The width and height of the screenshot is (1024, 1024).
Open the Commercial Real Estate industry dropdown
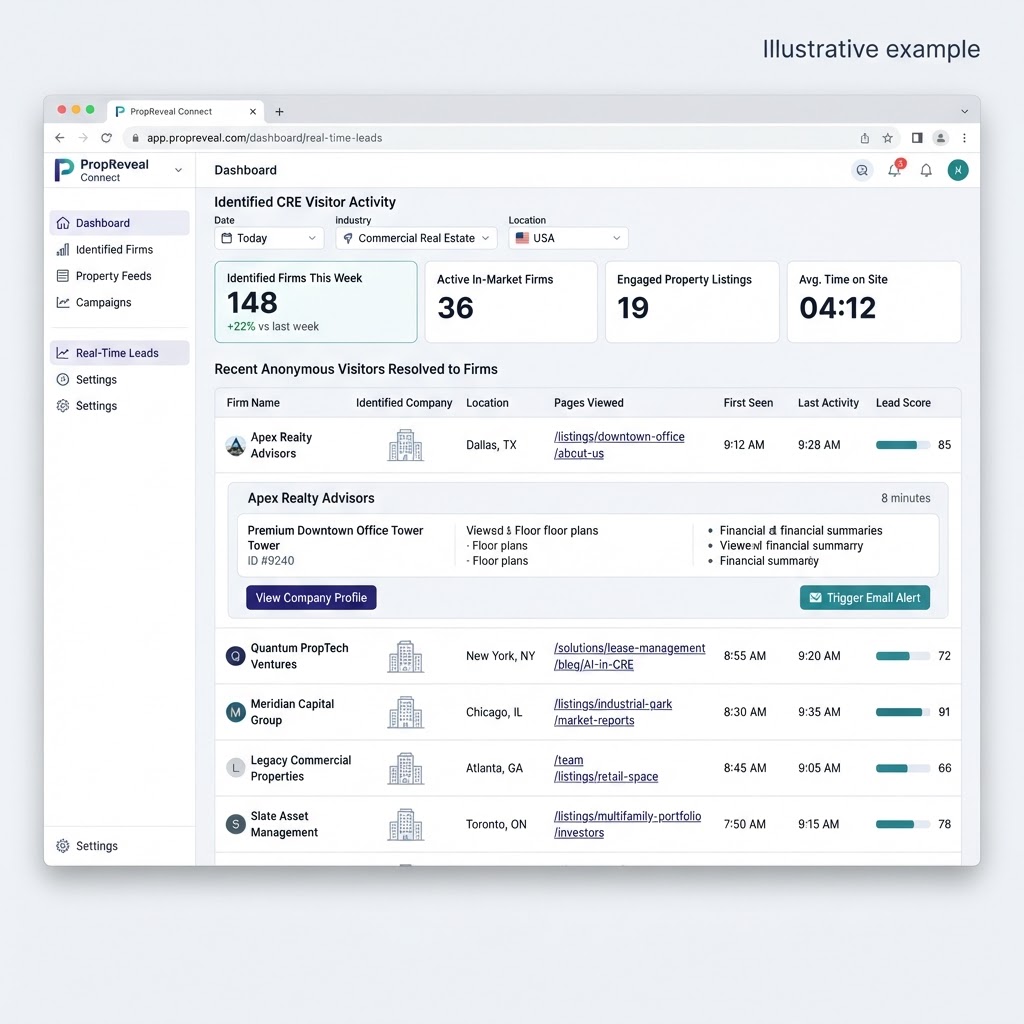(x=417, y=238)
